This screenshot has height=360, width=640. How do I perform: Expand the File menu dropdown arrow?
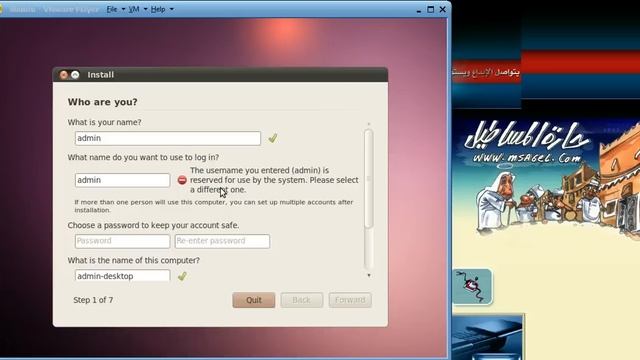pyautogui.click(x=123, y=9)
